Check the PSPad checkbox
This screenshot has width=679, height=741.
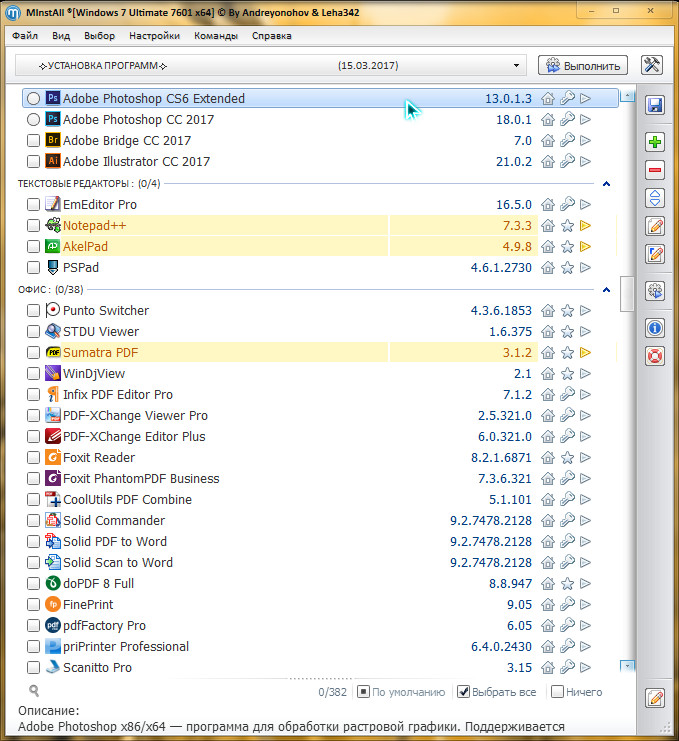(x=33, y=267)
